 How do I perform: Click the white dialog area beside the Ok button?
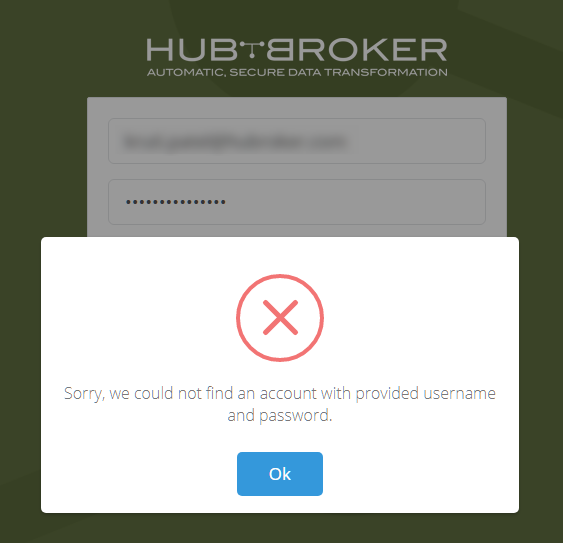[x=413, y=474]
